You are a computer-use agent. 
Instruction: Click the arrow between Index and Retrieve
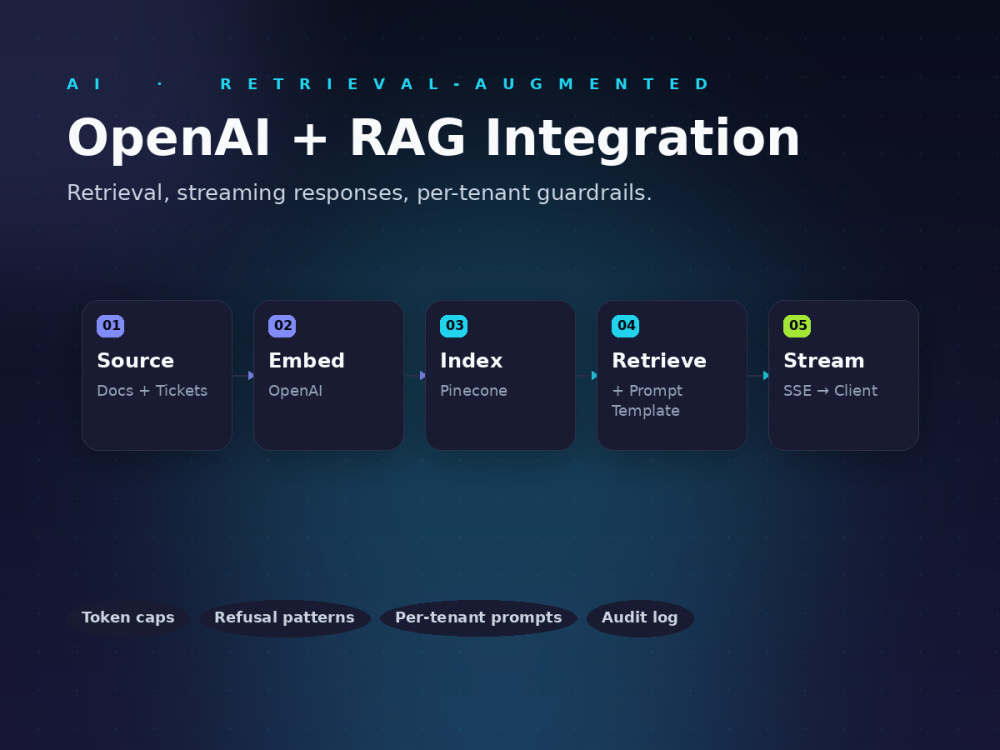(x=586, y=376)
